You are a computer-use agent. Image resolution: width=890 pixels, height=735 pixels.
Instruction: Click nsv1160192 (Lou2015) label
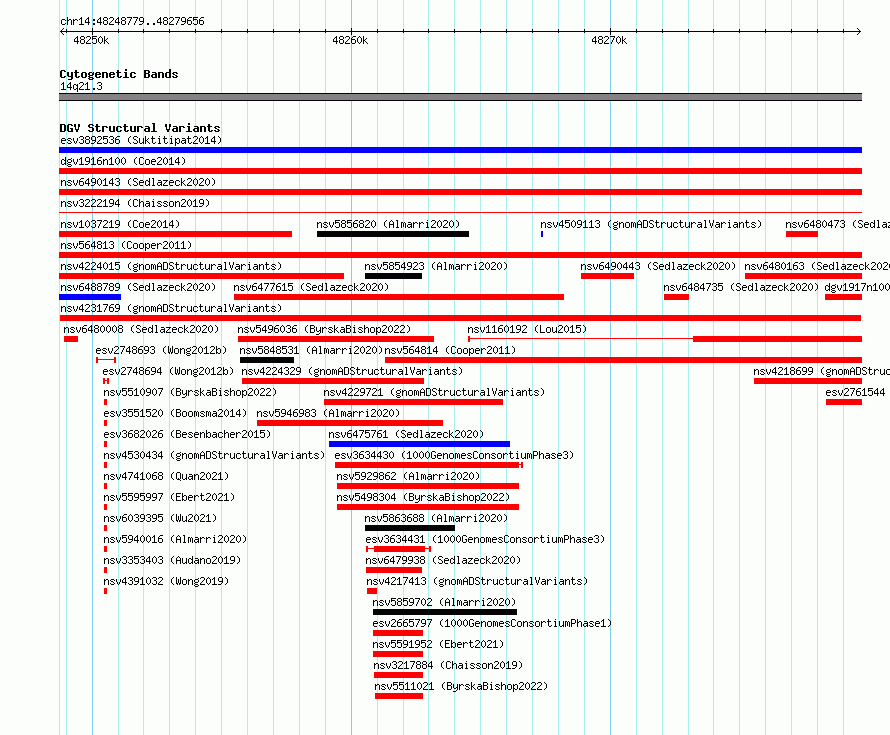point(527,329)
